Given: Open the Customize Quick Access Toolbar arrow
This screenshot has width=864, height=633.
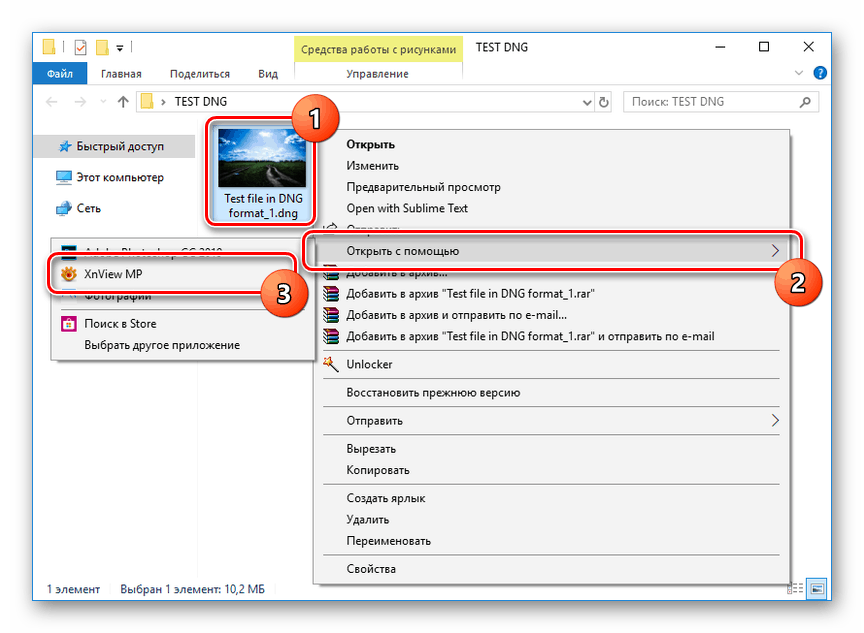Looking at the screenshot, I should 120,48.
